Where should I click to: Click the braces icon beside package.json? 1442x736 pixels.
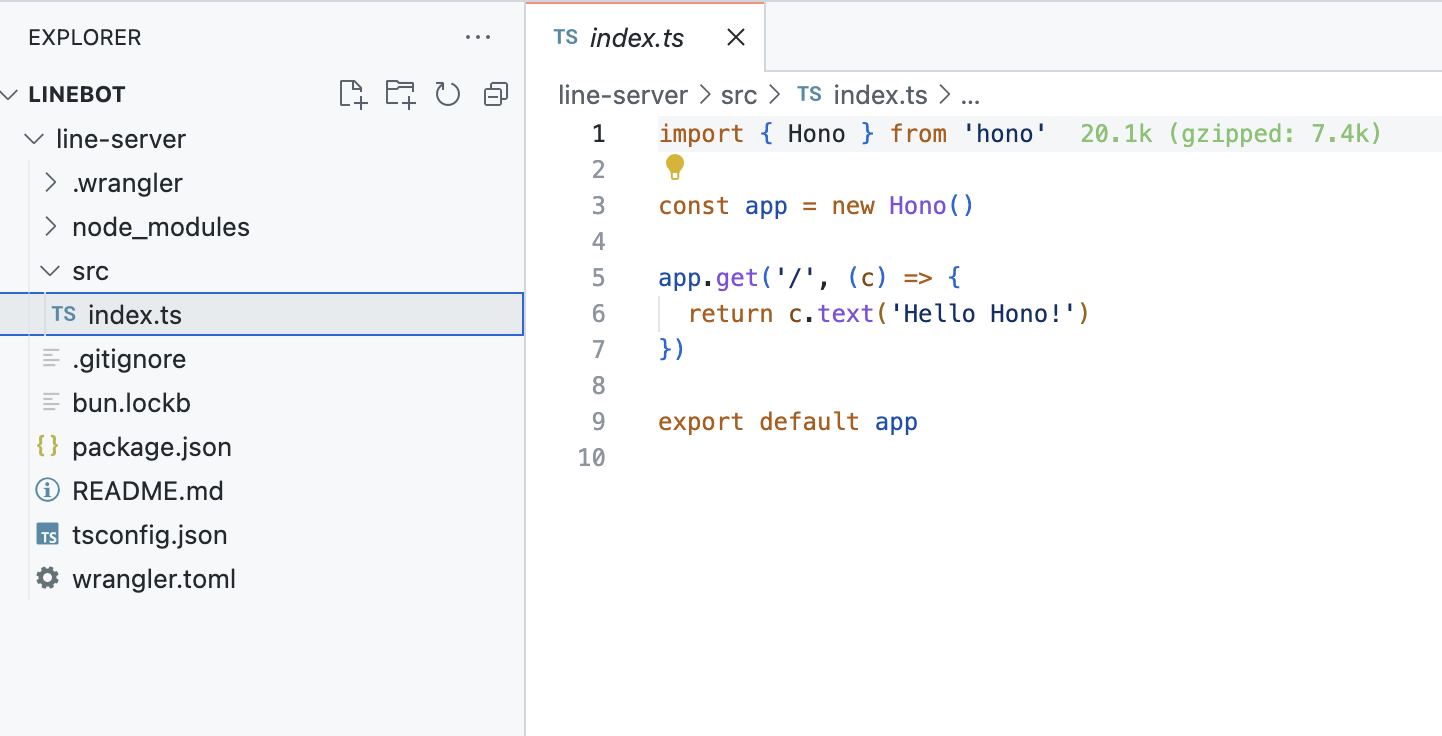[47, 446]
